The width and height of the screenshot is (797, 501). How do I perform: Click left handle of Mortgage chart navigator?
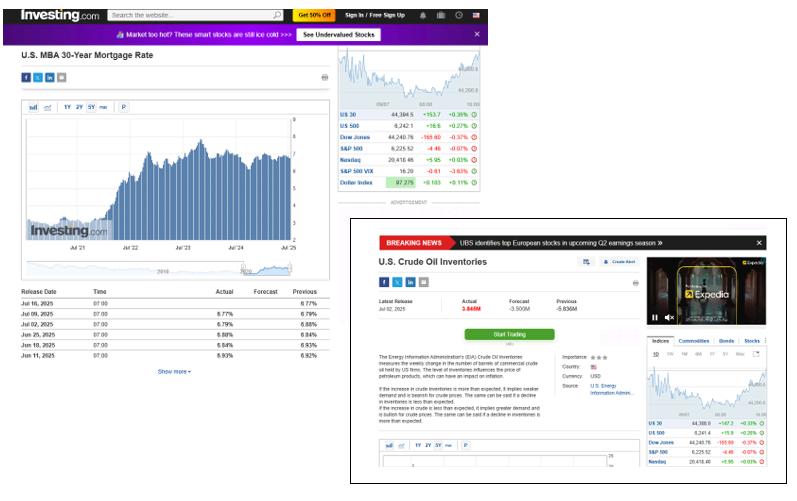(x=243, y=268)
